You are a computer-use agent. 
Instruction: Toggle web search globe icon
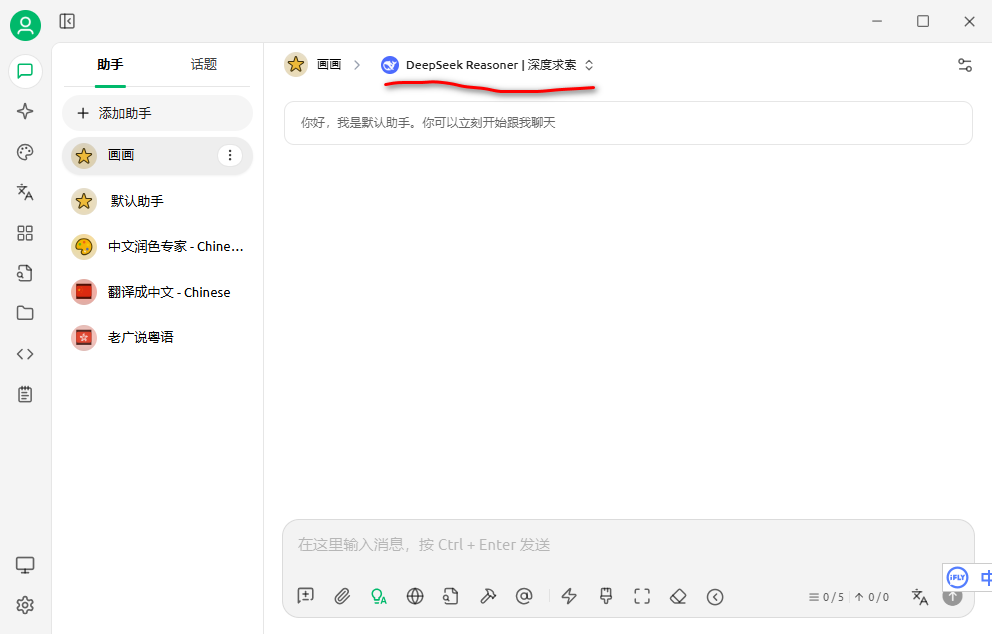coord(415,596)
